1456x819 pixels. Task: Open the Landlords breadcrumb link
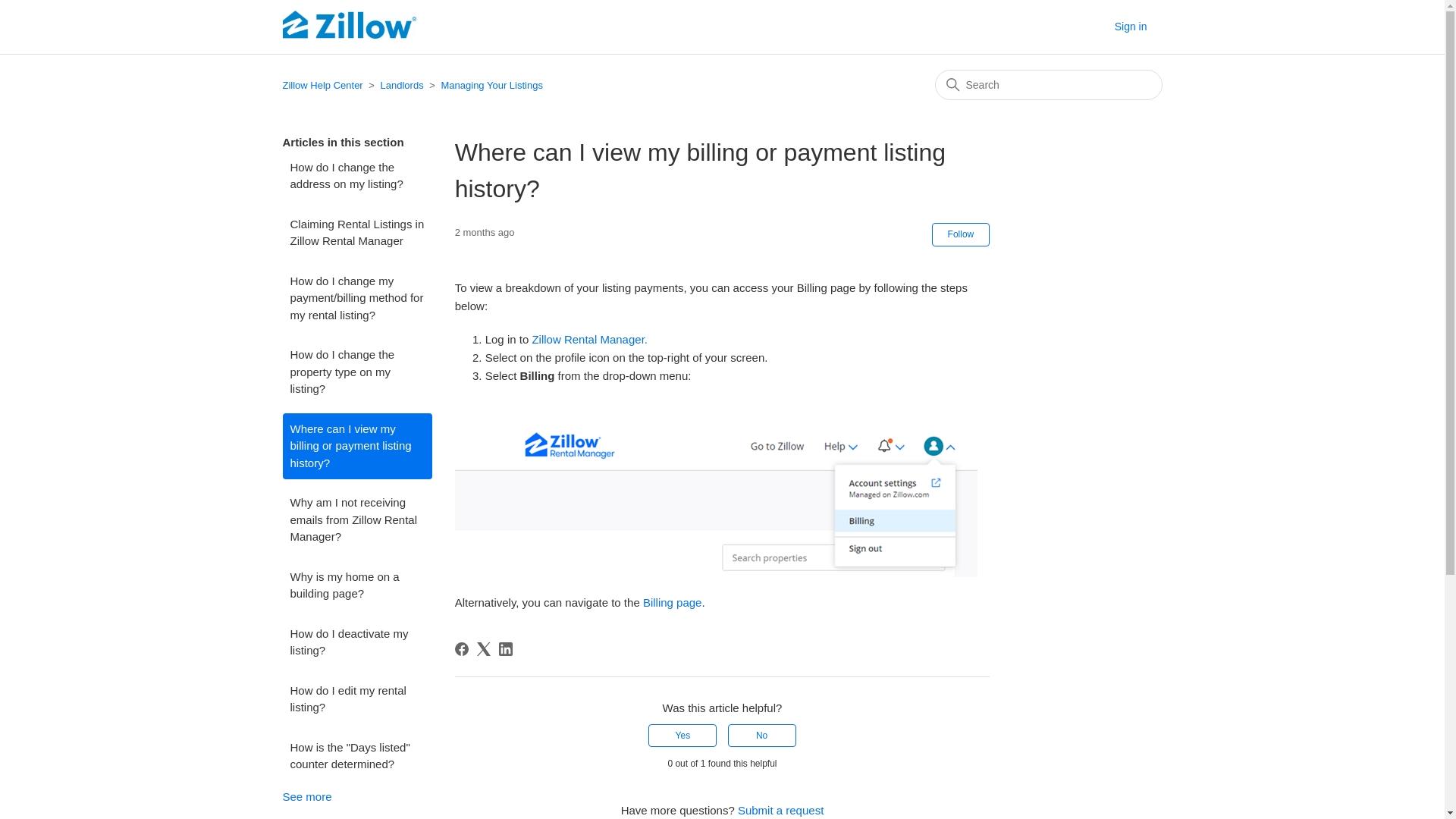click(402, 85)
